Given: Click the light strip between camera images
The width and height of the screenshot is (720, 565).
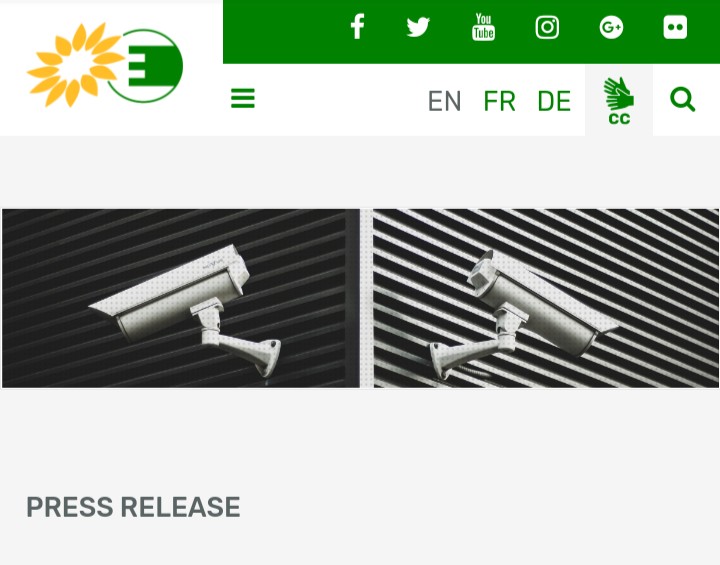Looking at the screenshot, I should click(x=366, y=298).
